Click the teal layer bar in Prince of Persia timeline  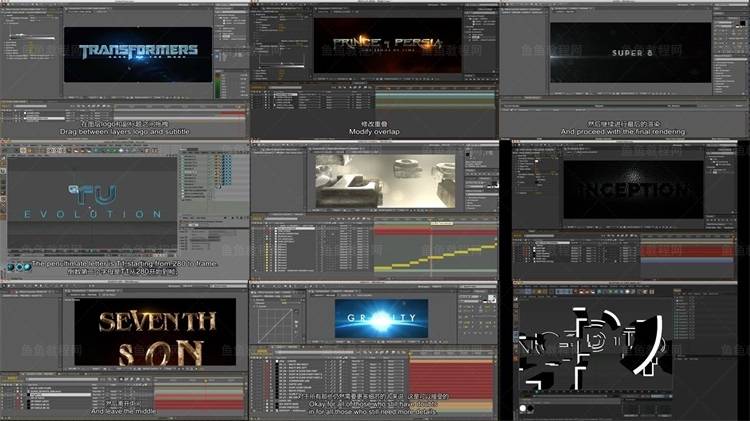click(435, 95)
